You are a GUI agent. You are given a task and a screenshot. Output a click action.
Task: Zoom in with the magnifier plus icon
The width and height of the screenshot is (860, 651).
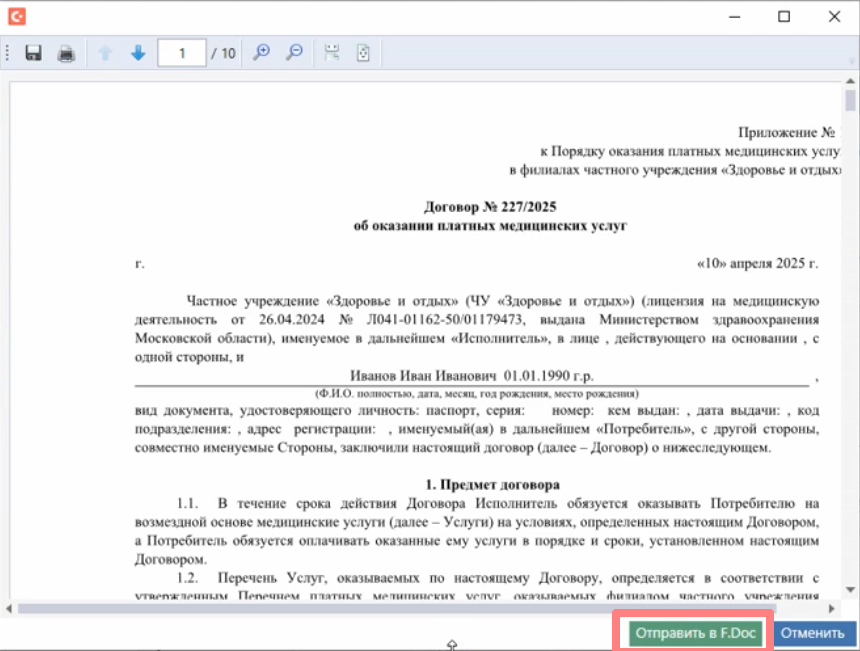261,53
